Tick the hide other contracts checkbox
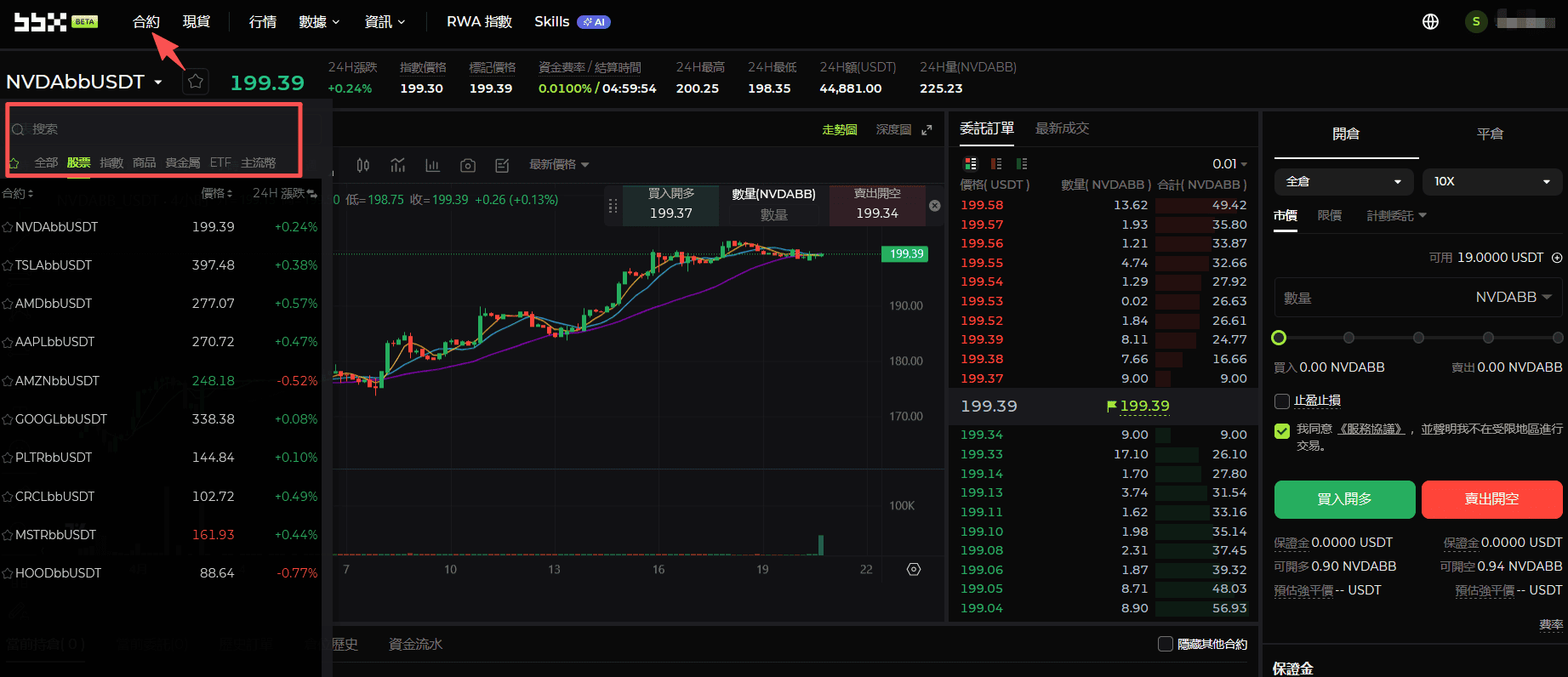The height and width of the screenshot is (677, 1568). 1166,644
